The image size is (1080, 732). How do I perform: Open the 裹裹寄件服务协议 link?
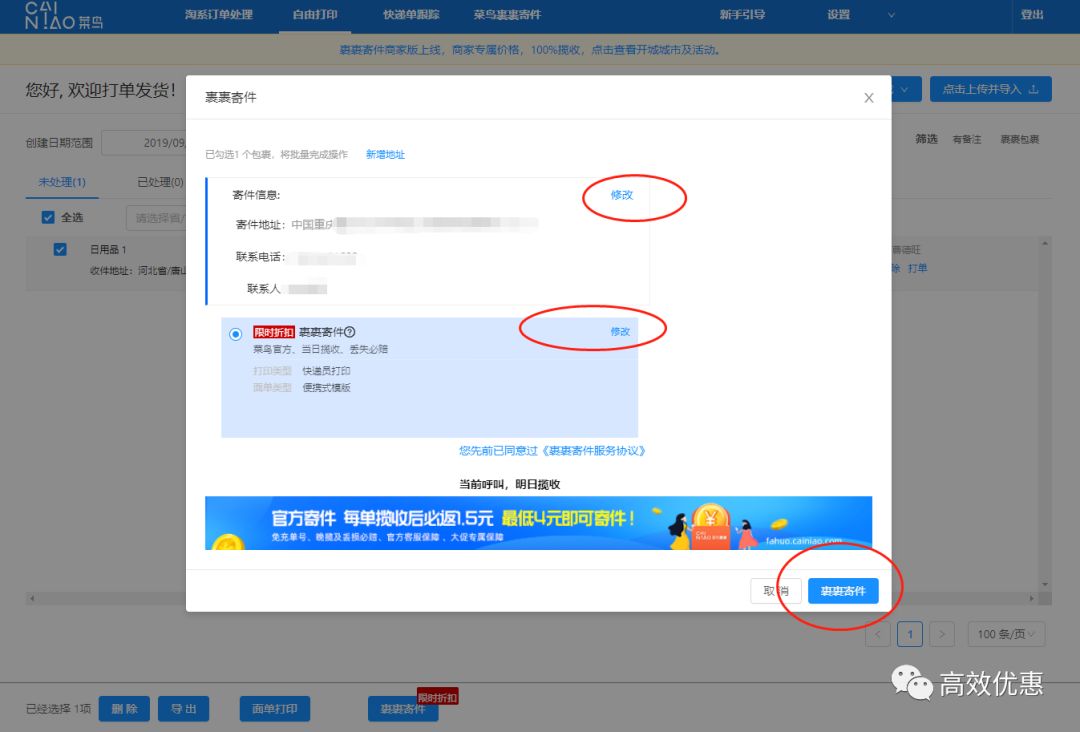coord(594,451)
